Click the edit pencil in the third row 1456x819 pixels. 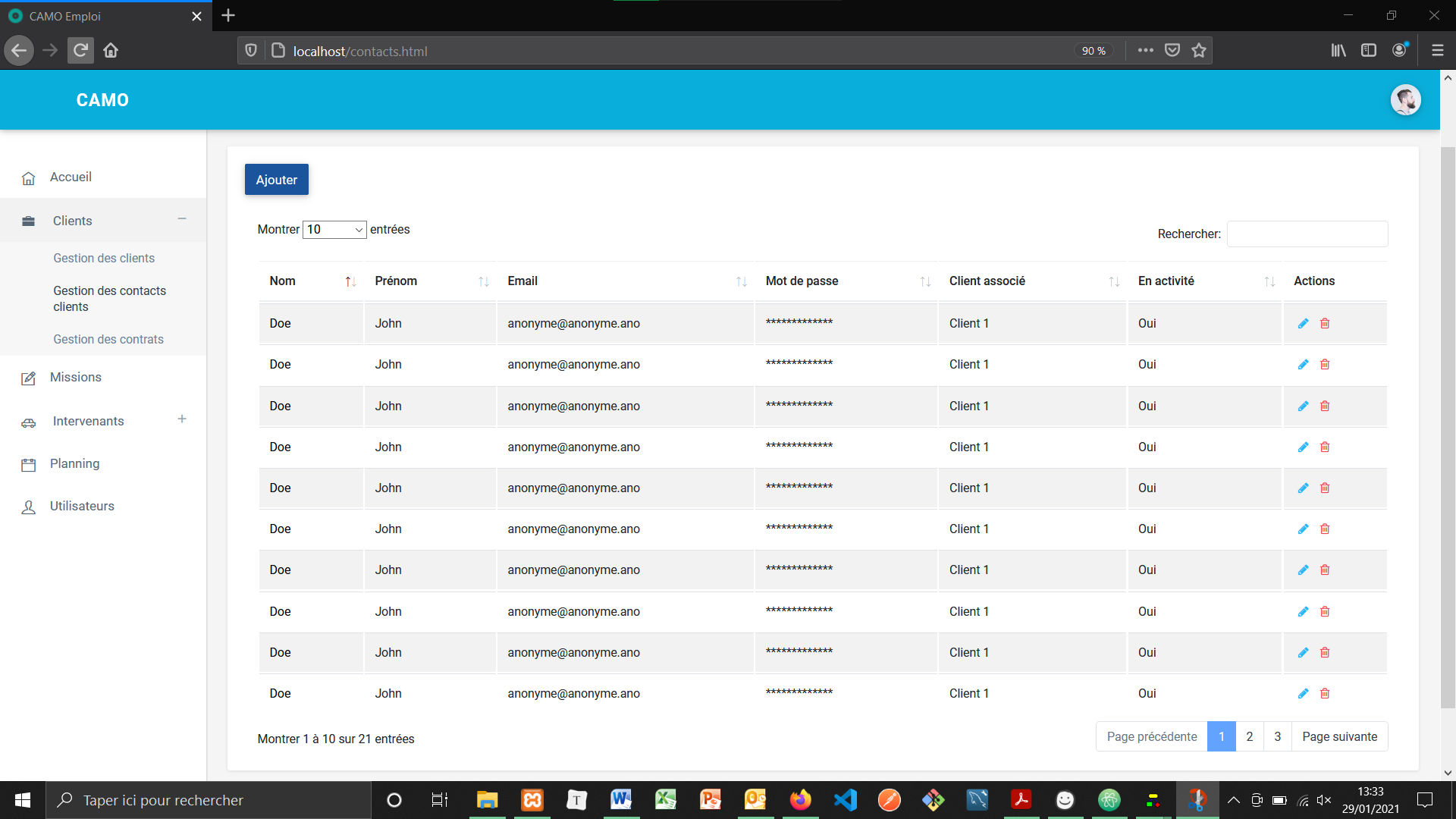tap(1303, 406)
